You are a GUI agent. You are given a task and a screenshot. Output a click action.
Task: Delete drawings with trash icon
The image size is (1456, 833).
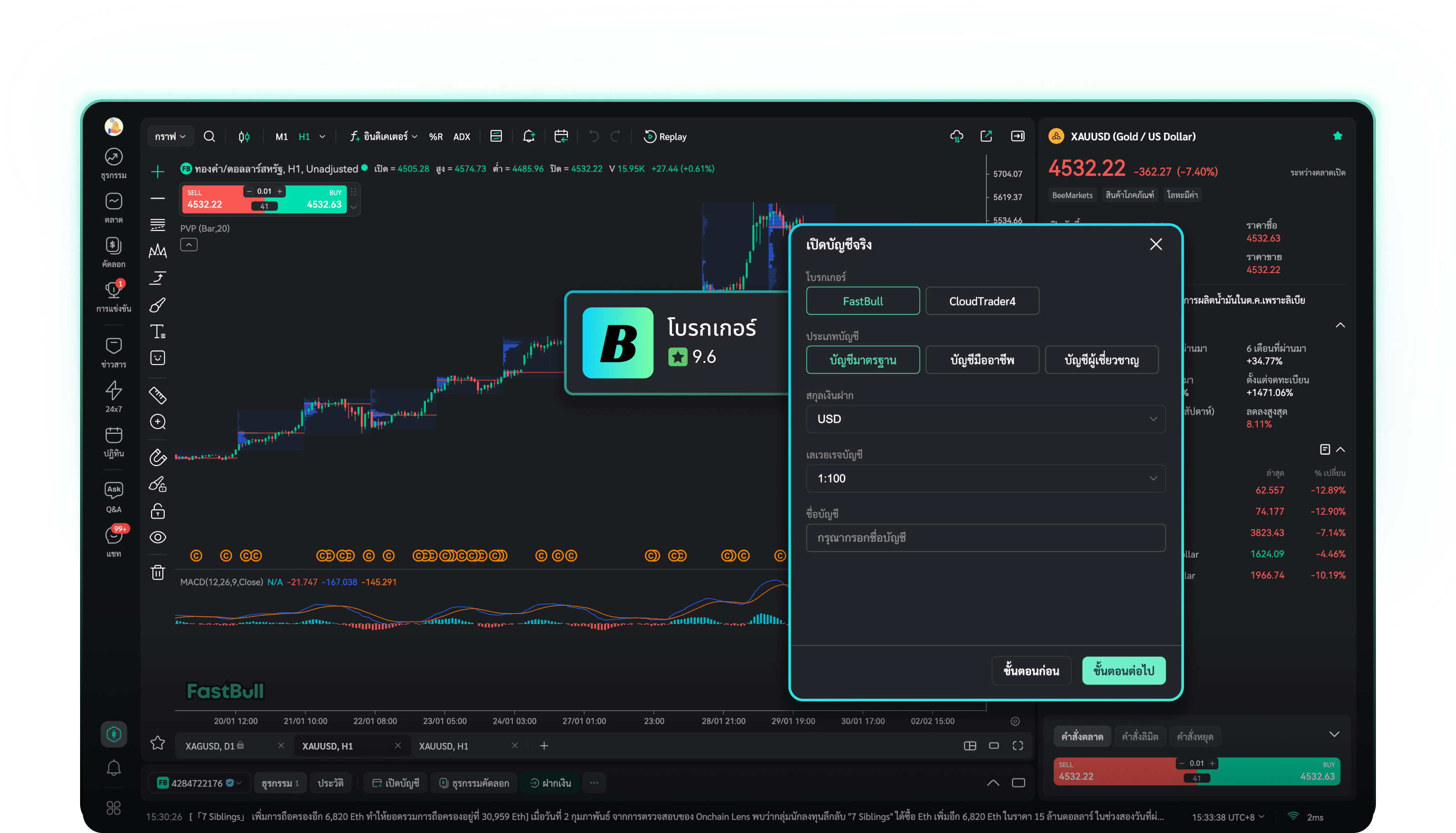click(x=158, y=573)
